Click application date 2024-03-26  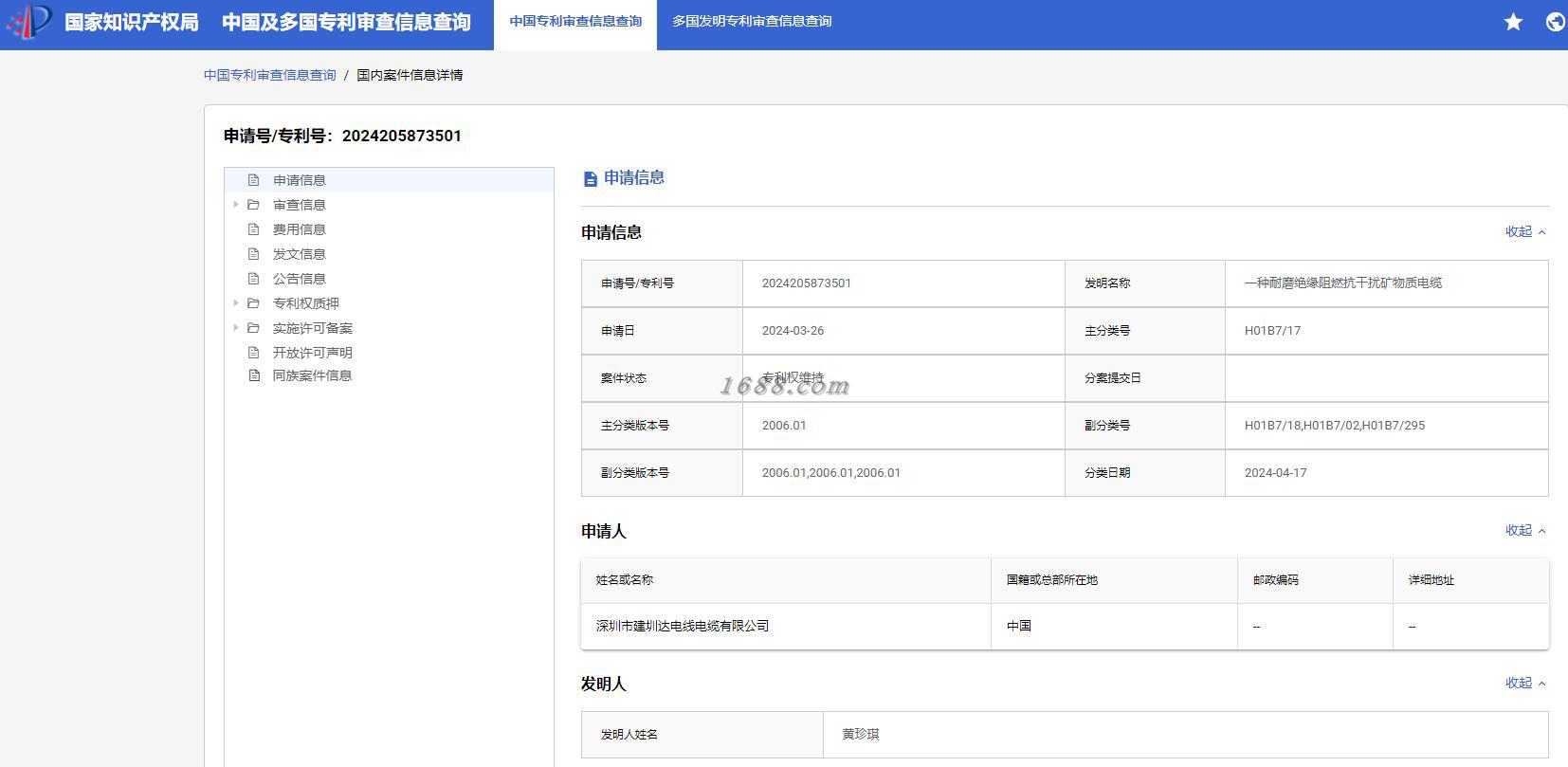(793, 330)
